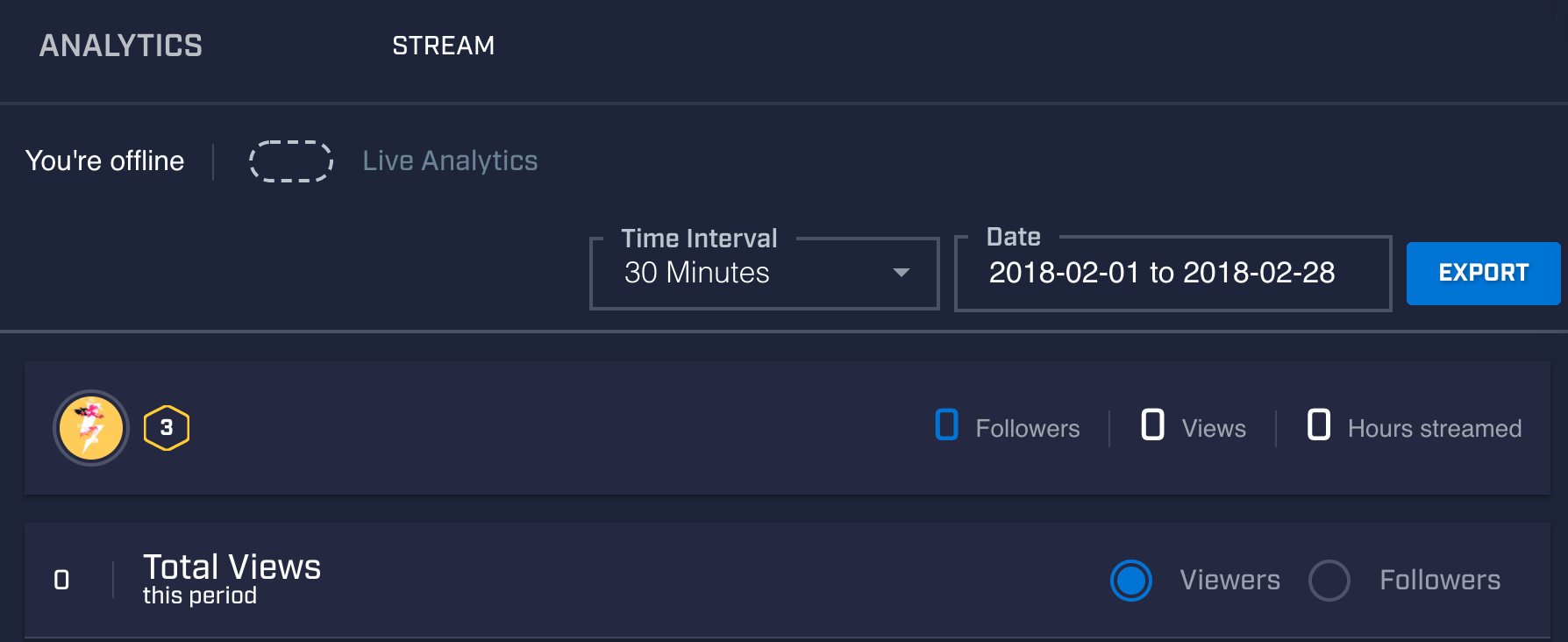Switch to the Followers radio option

(1329, 580)
